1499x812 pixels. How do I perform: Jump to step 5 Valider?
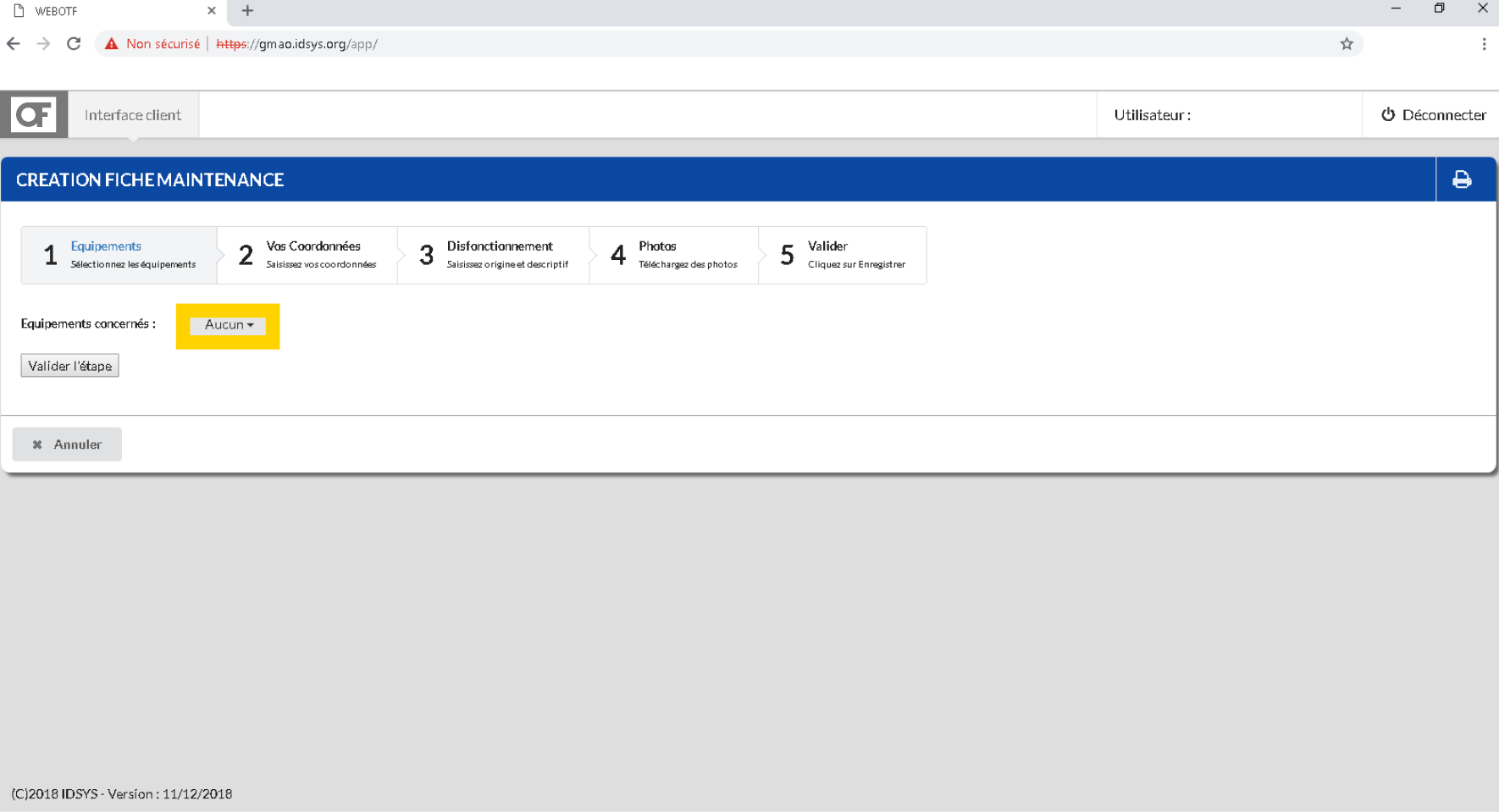(x=843, y=255)
